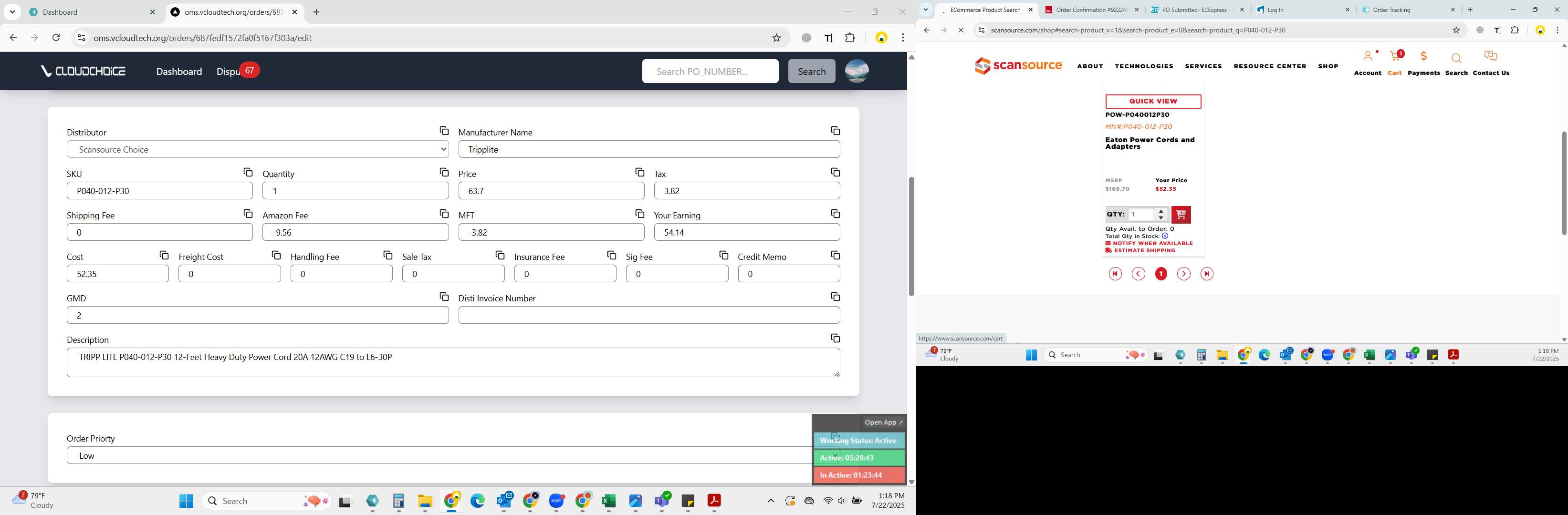
Task: Copy the Amazon Fee value
Action: (444, 214)
